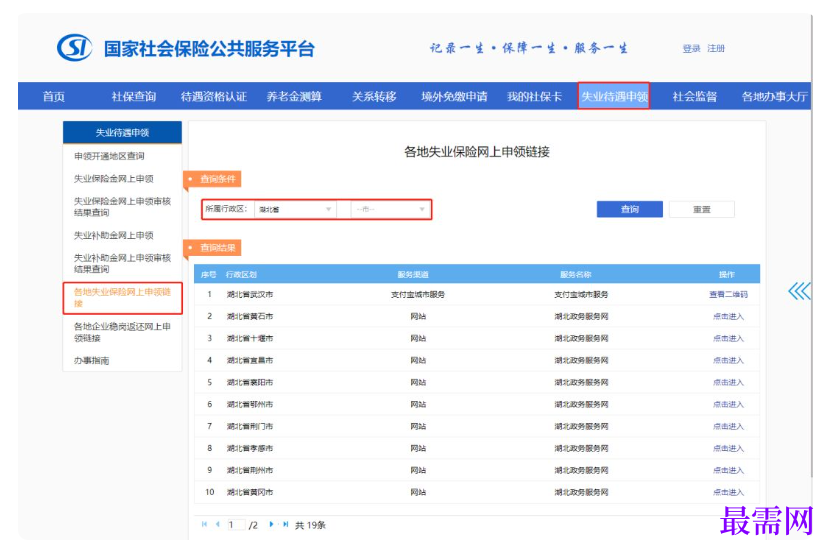Viewport: 832px width, 552px height.
Task: Open 失业保险金网上申领 sidebar item
Action: [114, 179]
